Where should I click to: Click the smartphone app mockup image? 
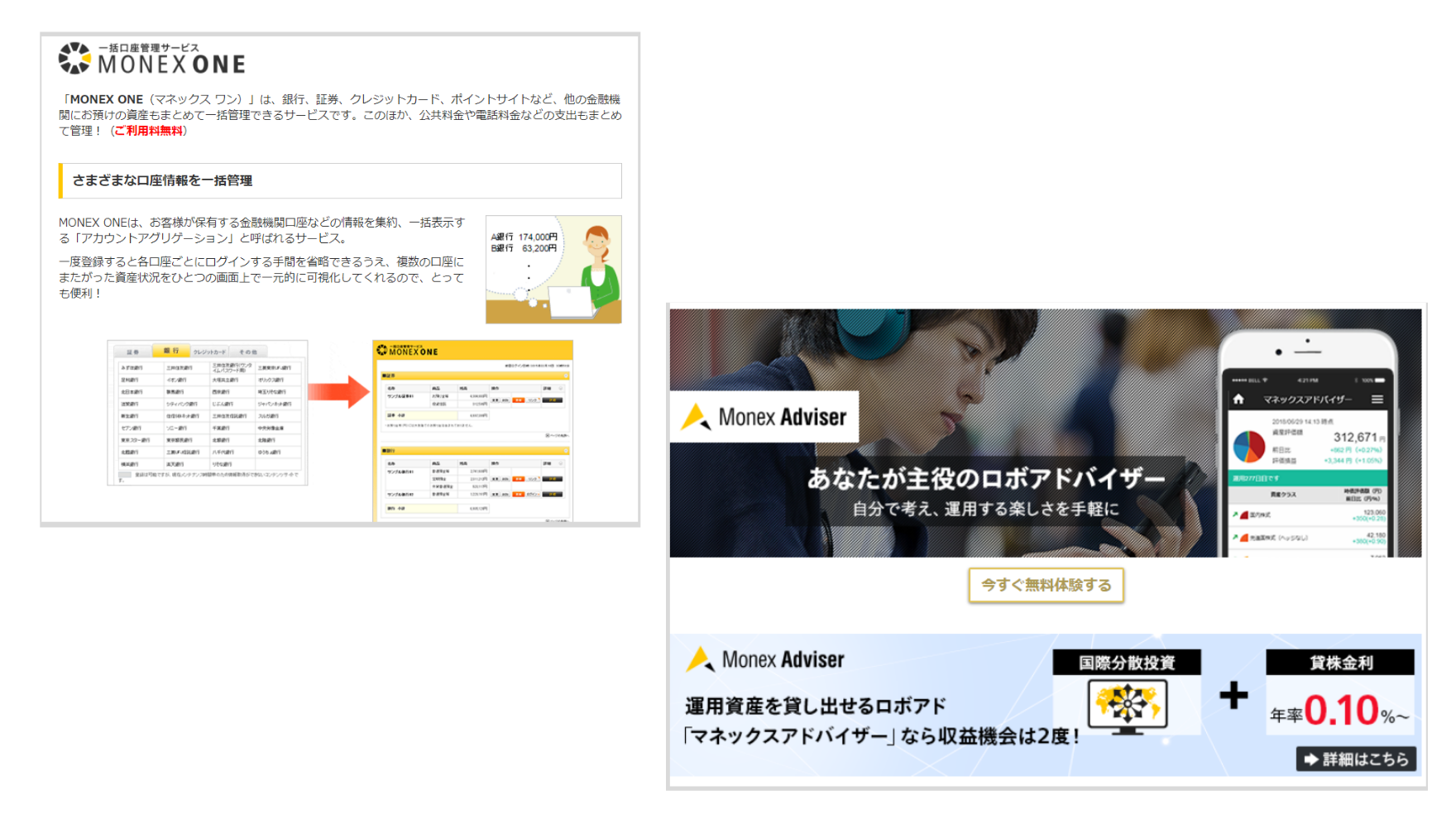pos(1307,443)
